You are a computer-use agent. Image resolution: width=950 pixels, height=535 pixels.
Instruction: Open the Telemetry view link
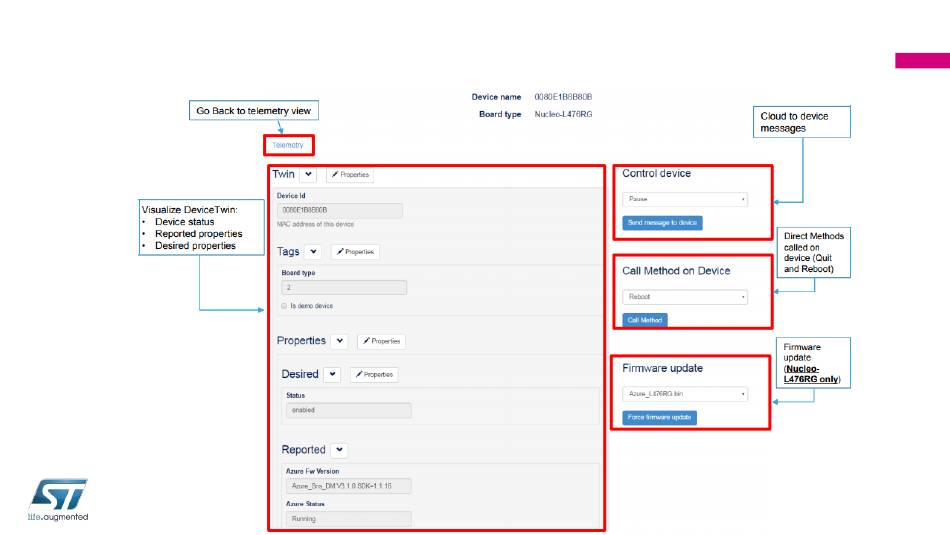click(x=288, y=145)
